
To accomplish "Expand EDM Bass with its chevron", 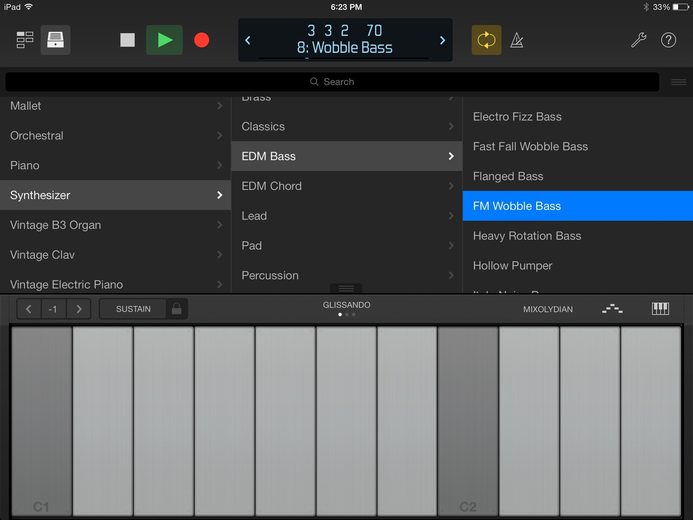I will coord(451,156).
